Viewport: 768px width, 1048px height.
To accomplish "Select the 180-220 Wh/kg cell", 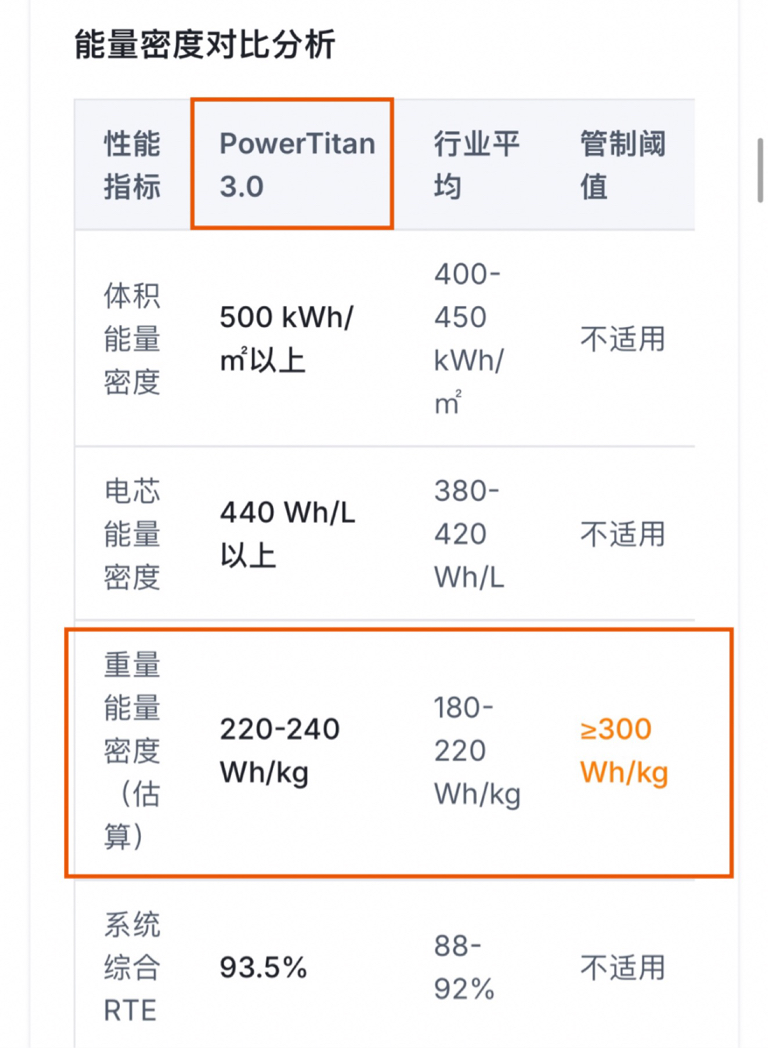I will [477, 751].
